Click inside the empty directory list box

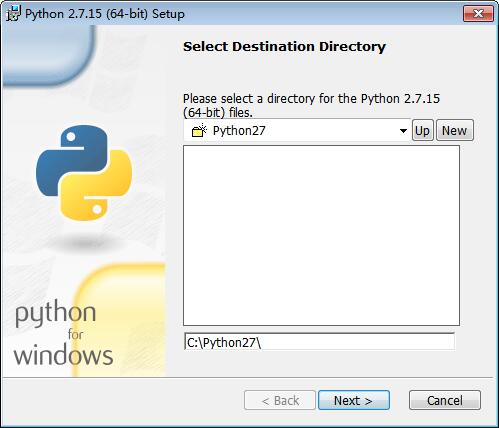click(x=321, y=235)
